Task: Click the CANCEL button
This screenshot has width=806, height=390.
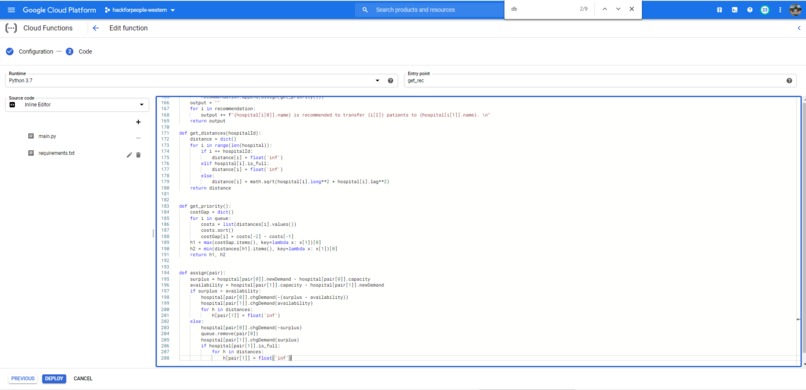Action: pyautogui.click(x=83, y=379)
